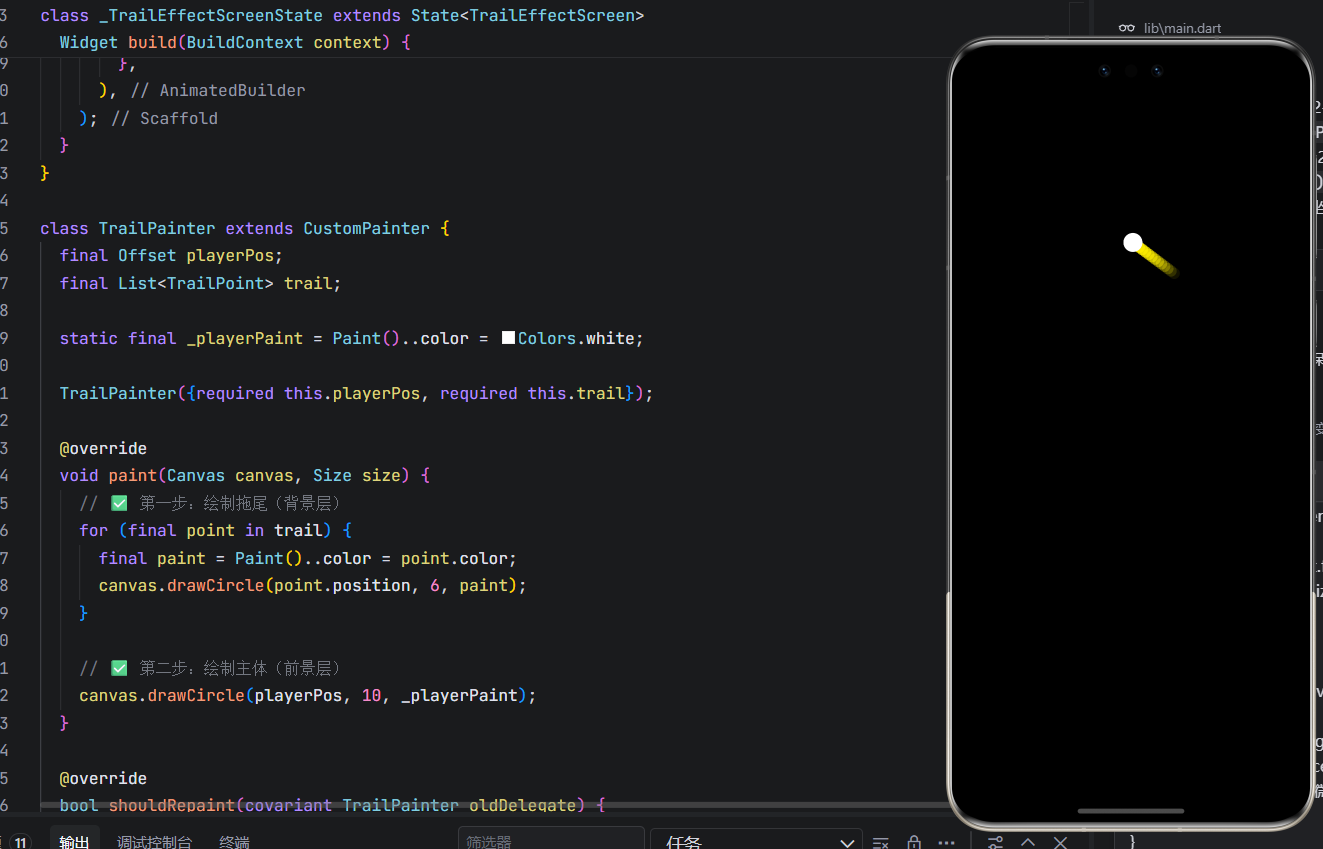This screenshot has width=1323, height=849.
Task: Click the // AnimatedBuilder closing comment
Action: click(x=218, y=90)
